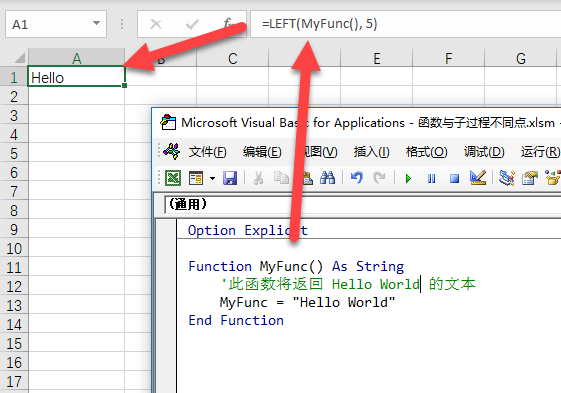
Task: Select row 2 header
Action: [x=14, y=96]
